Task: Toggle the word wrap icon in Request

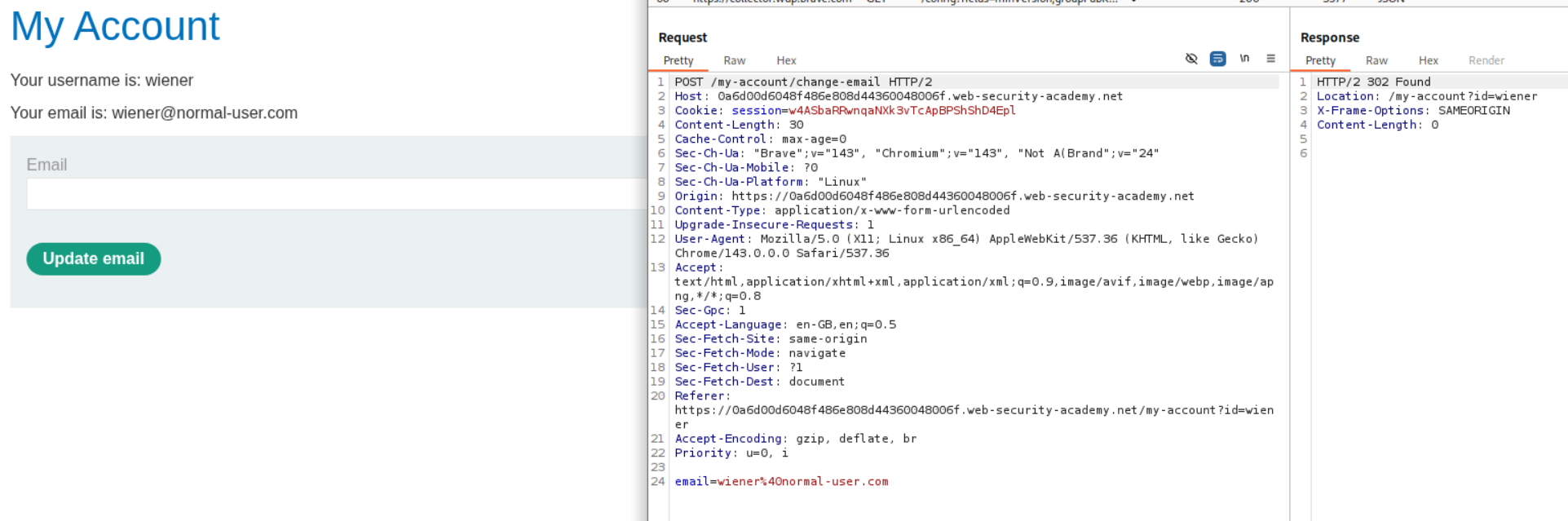Action: (x=1217, y=59)
